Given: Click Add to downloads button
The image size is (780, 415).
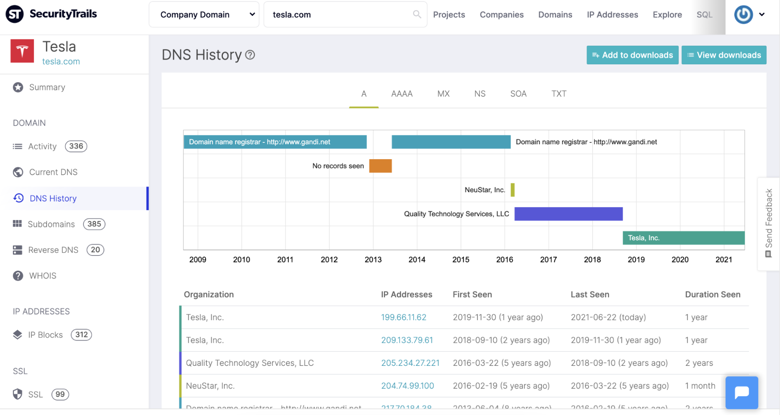Looking at the screenshot, I should point(632,55).
